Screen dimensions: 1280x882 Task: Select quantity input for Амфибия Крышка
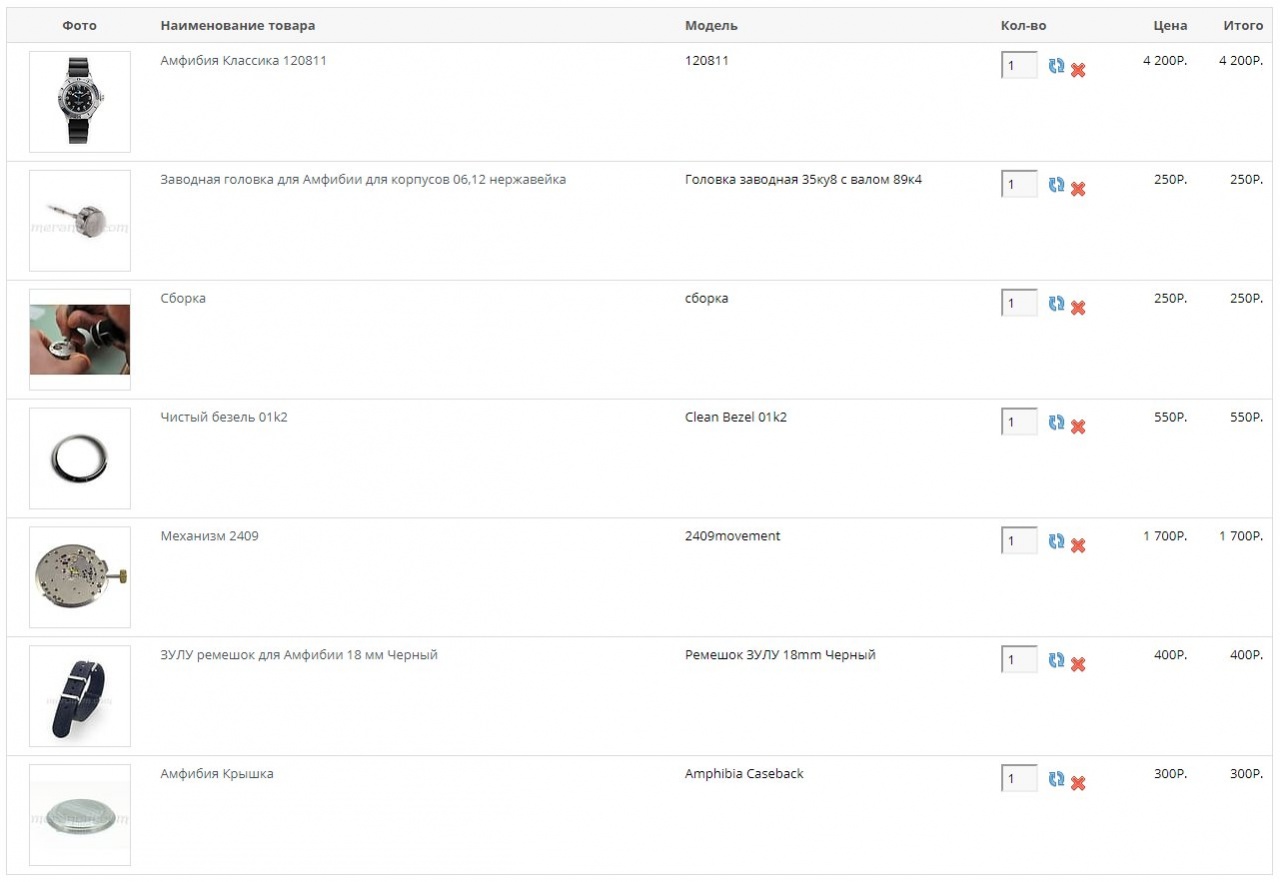tap(1019, 779)
